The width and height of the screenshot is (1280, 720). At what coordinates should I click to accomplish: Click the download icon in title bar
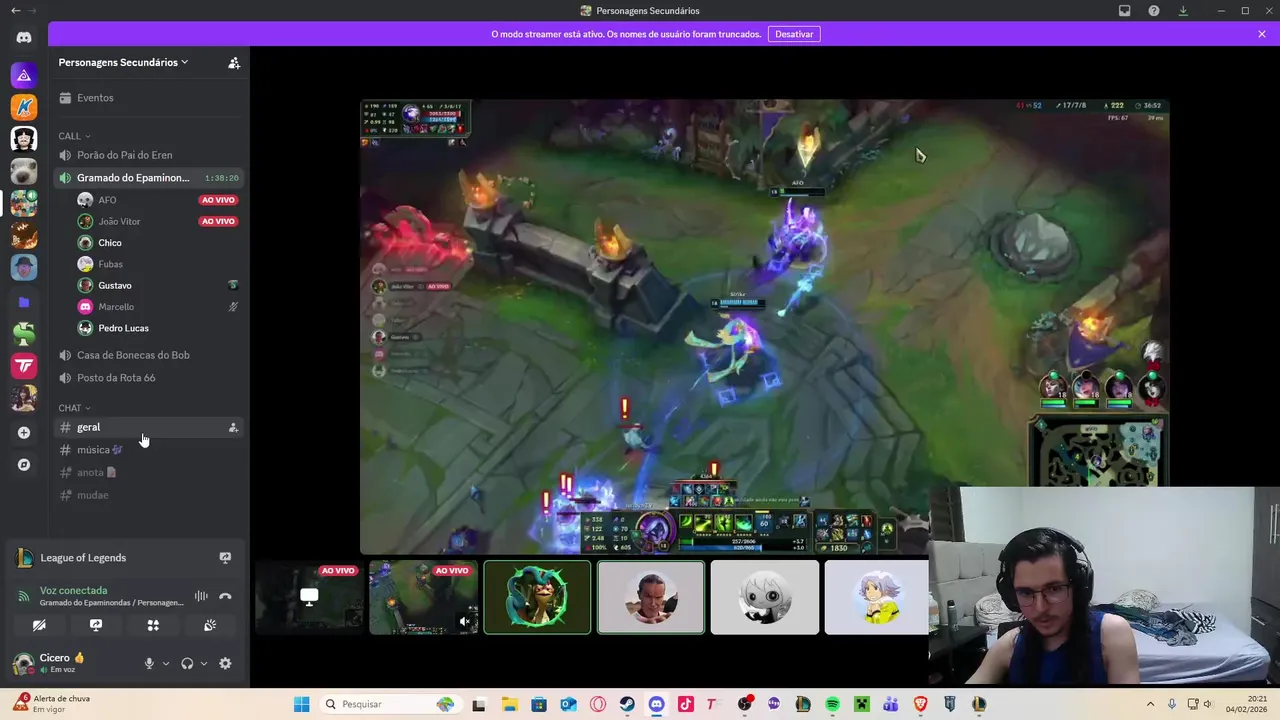tap(1183, 11)
